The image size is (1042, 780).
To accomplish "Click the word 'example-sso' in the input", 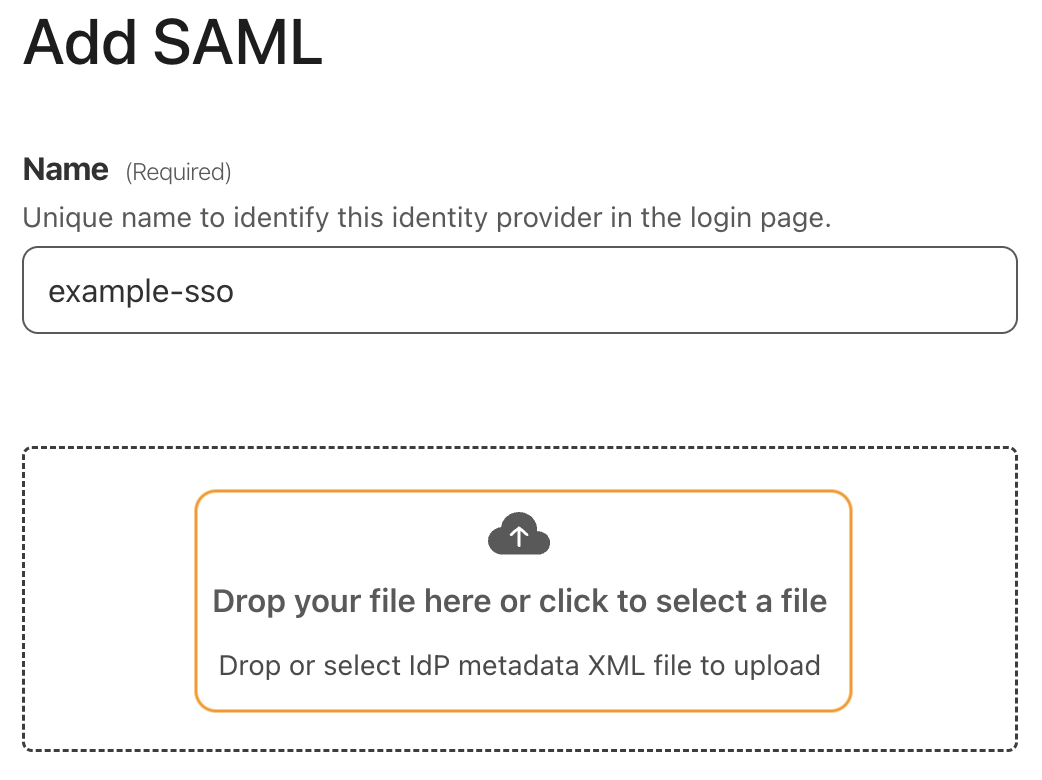I will tap(140, 291).
